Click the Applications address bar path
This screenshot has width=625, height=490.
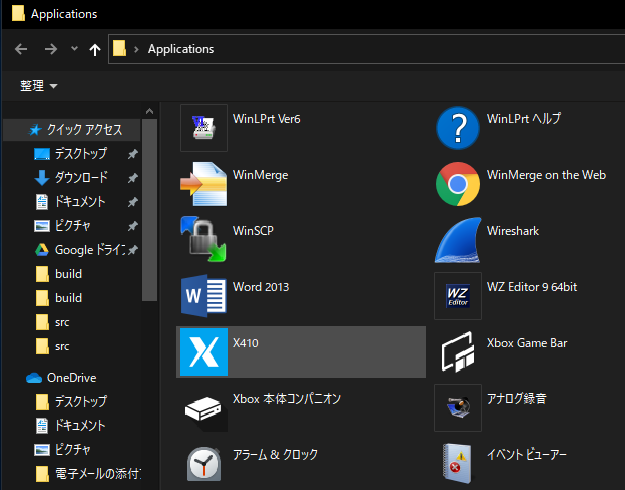[x=181, y=49]
